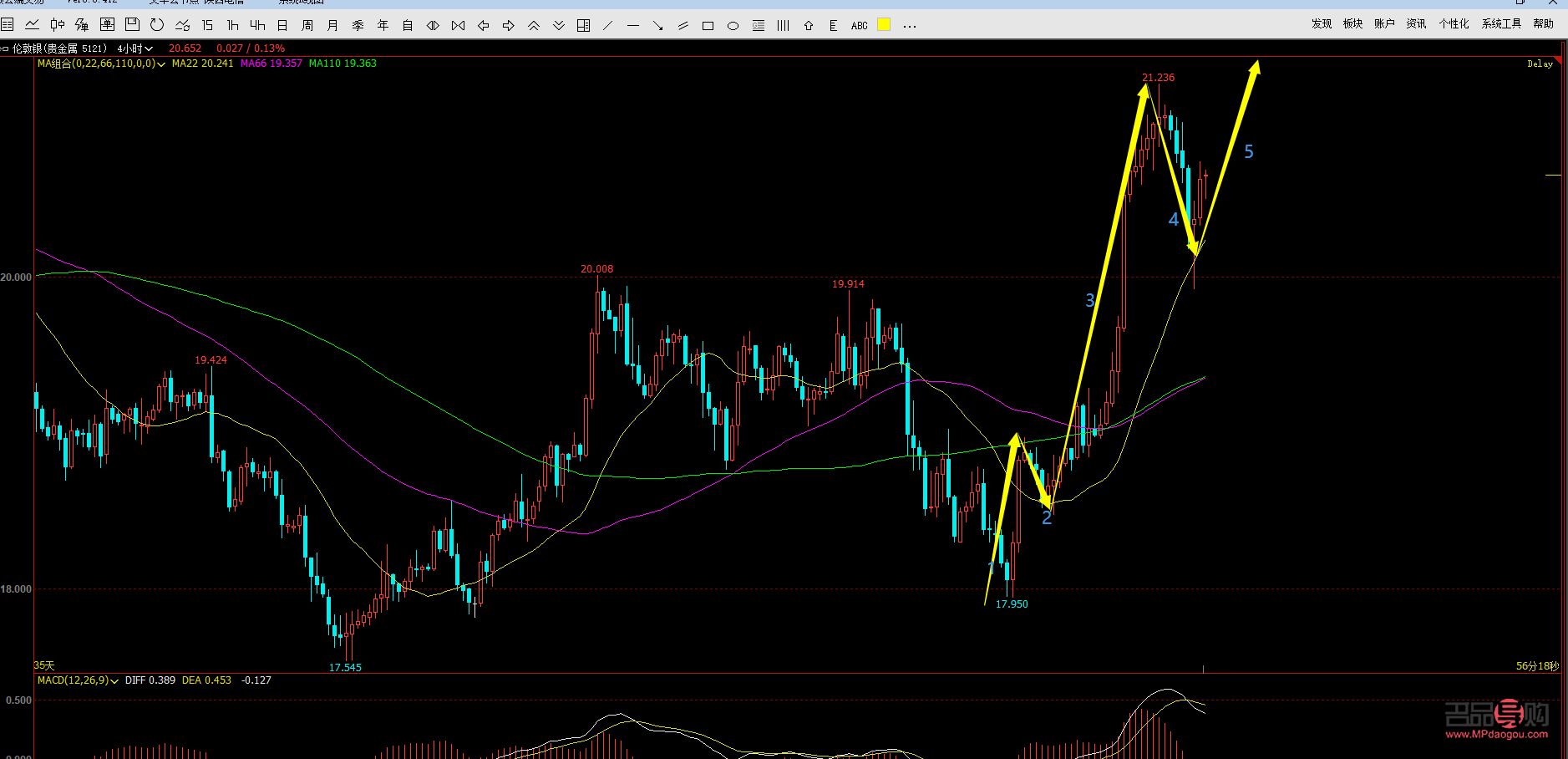Select the horizontal line drawing tool
This screenshot has height=759, width=1568.
(x=633, y=25)
